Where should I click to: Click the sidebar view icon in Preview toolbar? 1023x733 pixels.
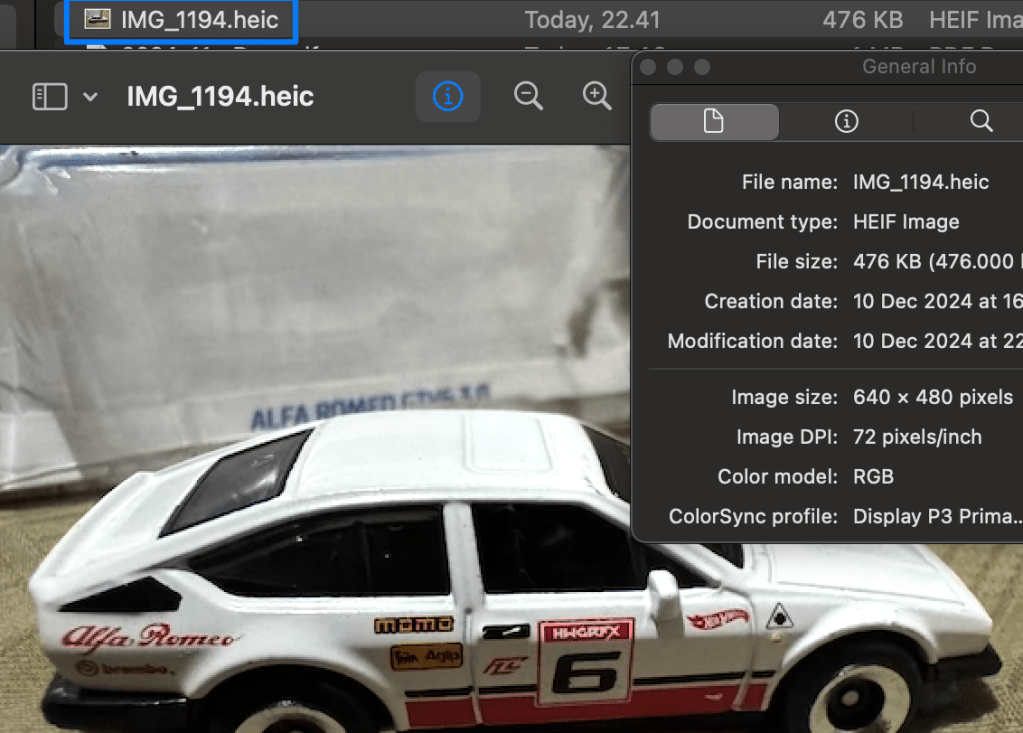(x=49, y=97)
